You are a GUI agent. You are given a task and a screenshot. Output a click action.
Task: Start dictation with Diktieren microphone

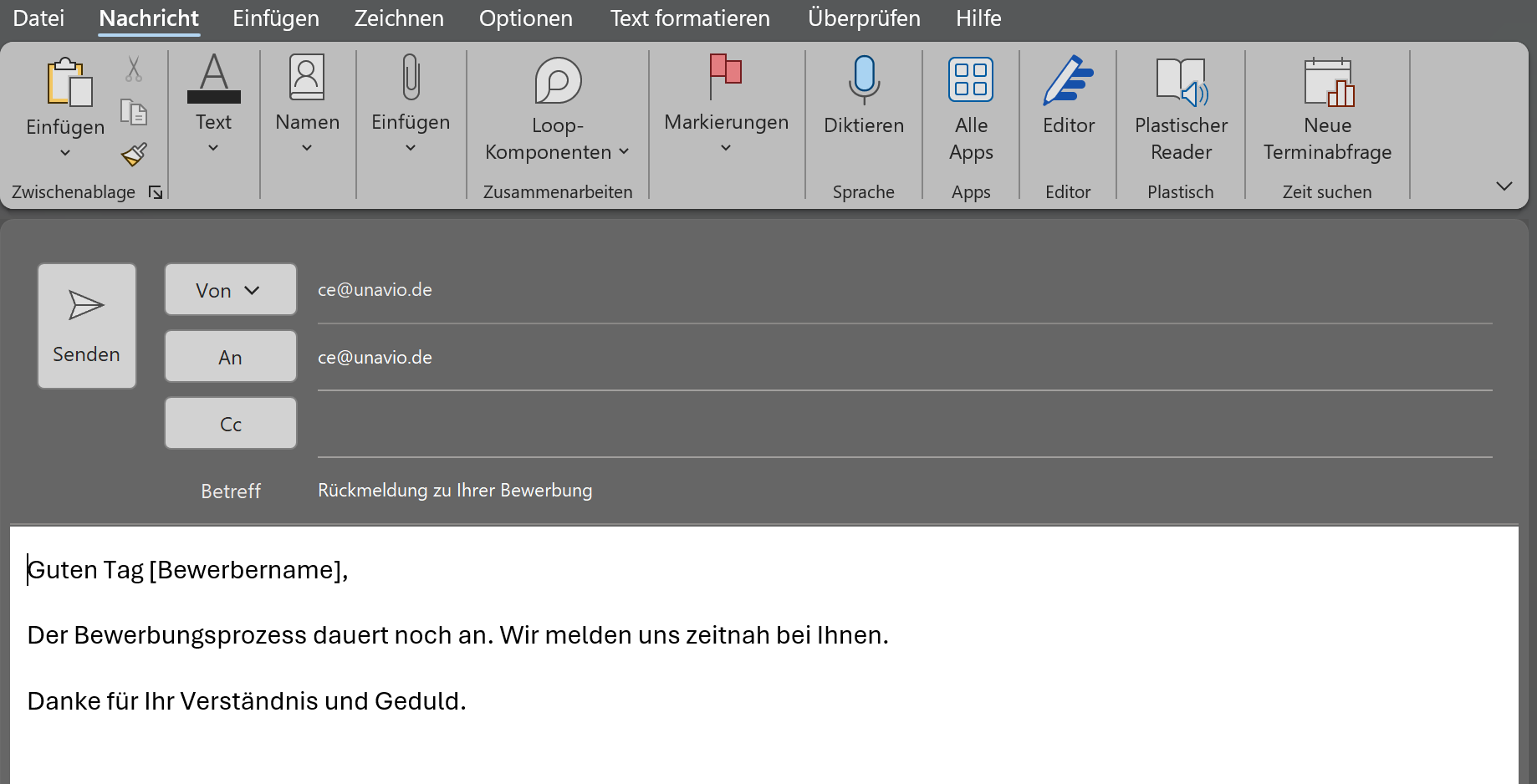[863, 94]
